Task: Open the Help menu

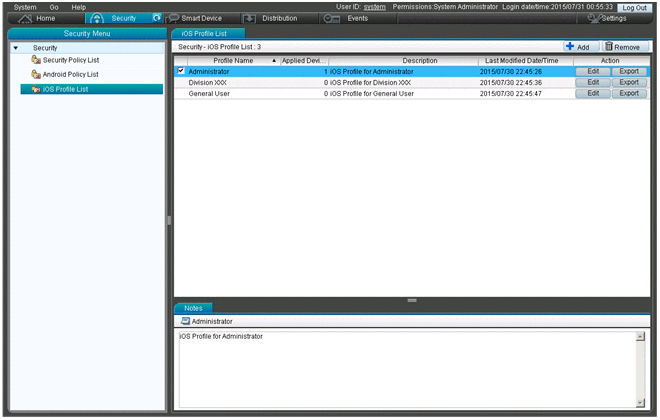Action: click(78, 7)
